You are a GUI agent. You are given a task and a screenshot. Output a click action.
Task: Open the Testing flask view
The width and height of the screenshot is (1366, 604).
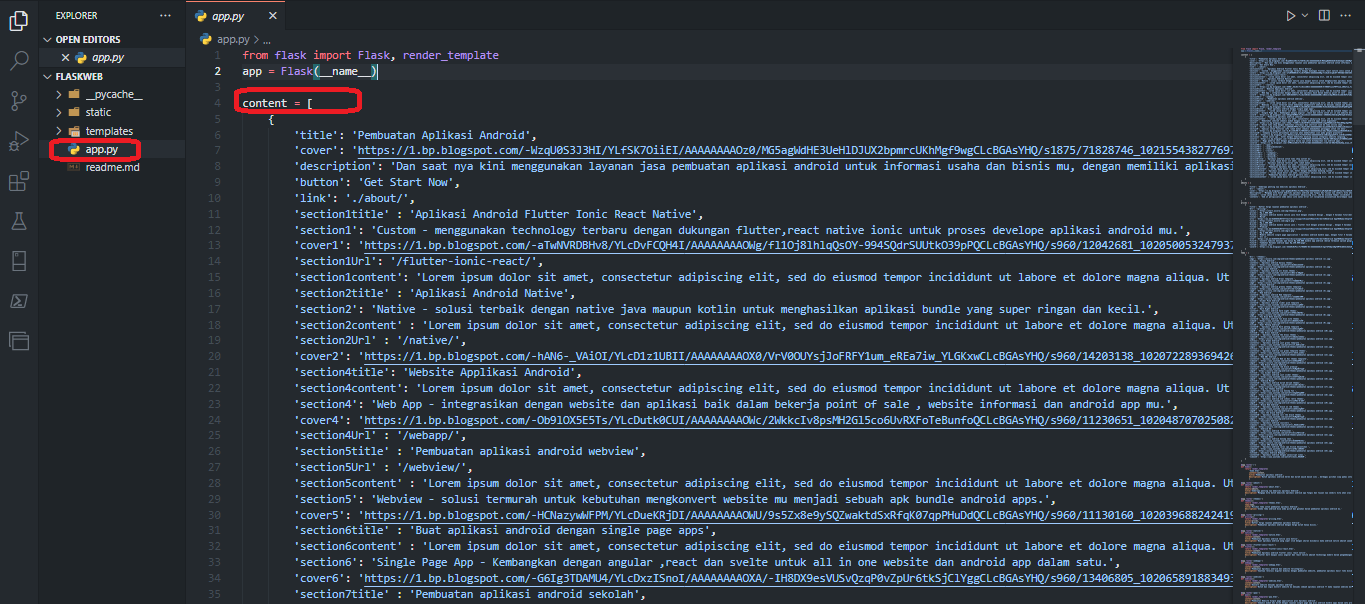click(18, 221)
